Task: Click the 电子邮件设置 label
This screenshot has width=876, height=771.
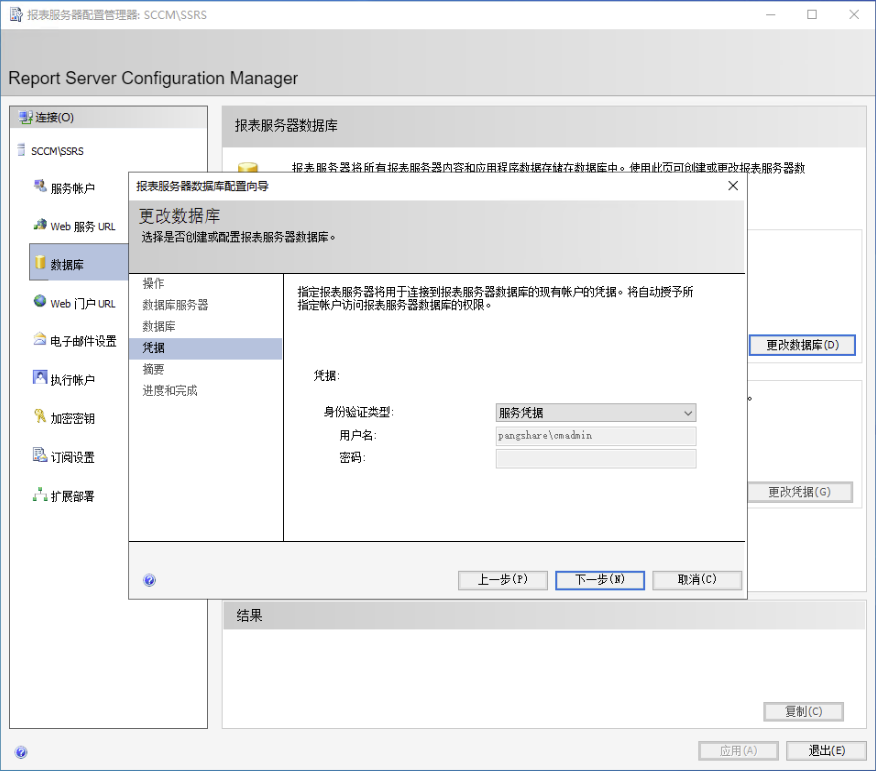Action: tap(83, 341)
